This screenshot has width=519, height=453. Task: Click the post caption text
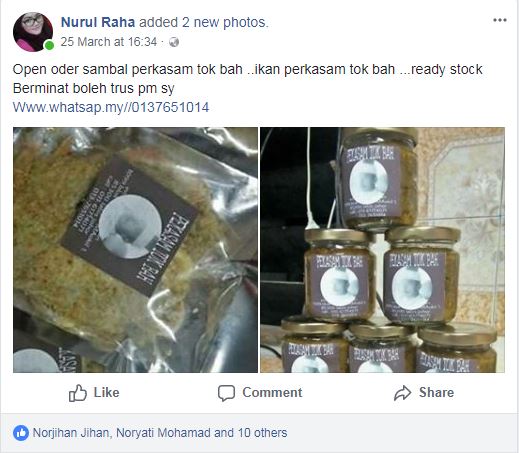coord(247,79)
